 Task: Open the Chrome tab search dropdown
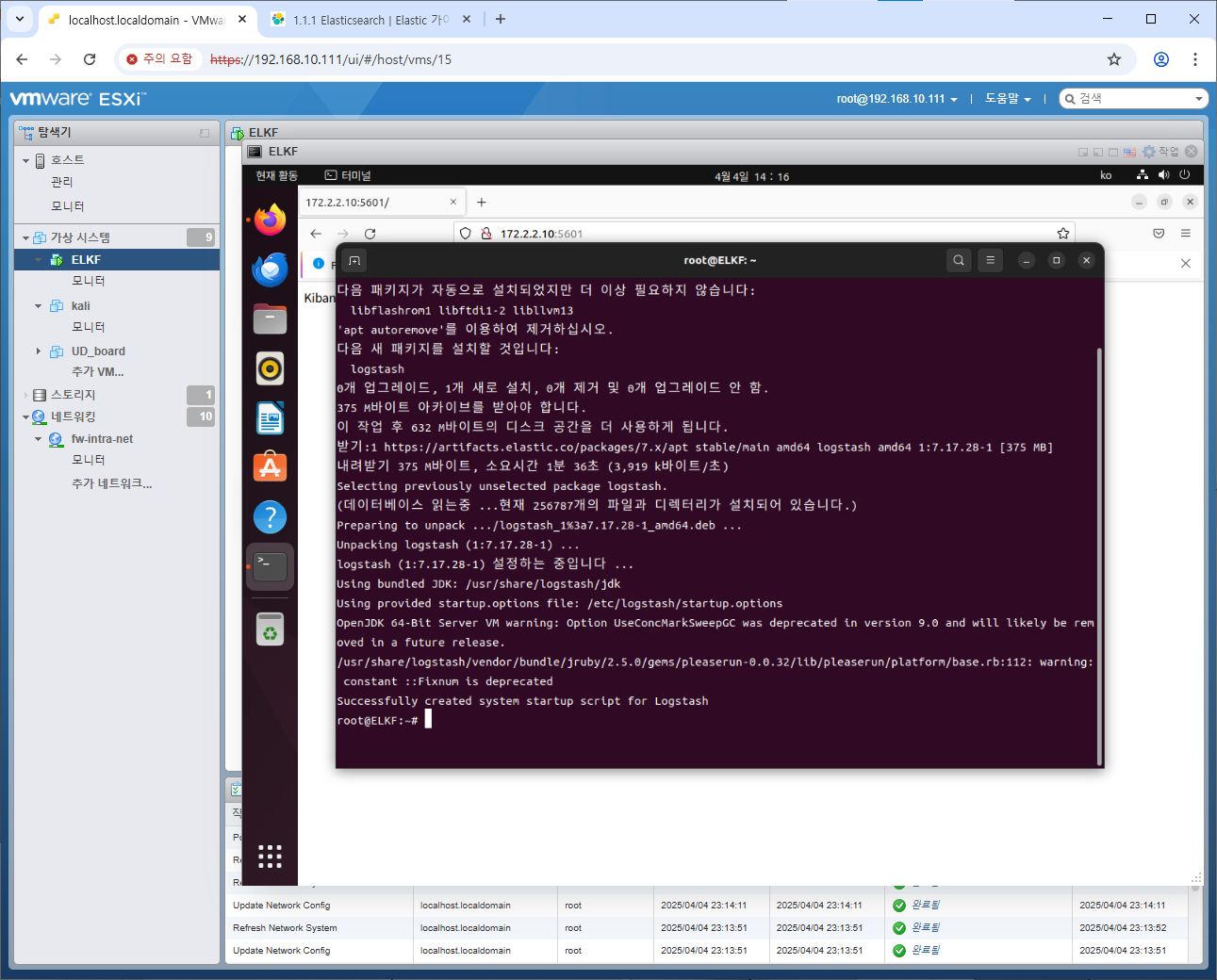pos(19,19)
